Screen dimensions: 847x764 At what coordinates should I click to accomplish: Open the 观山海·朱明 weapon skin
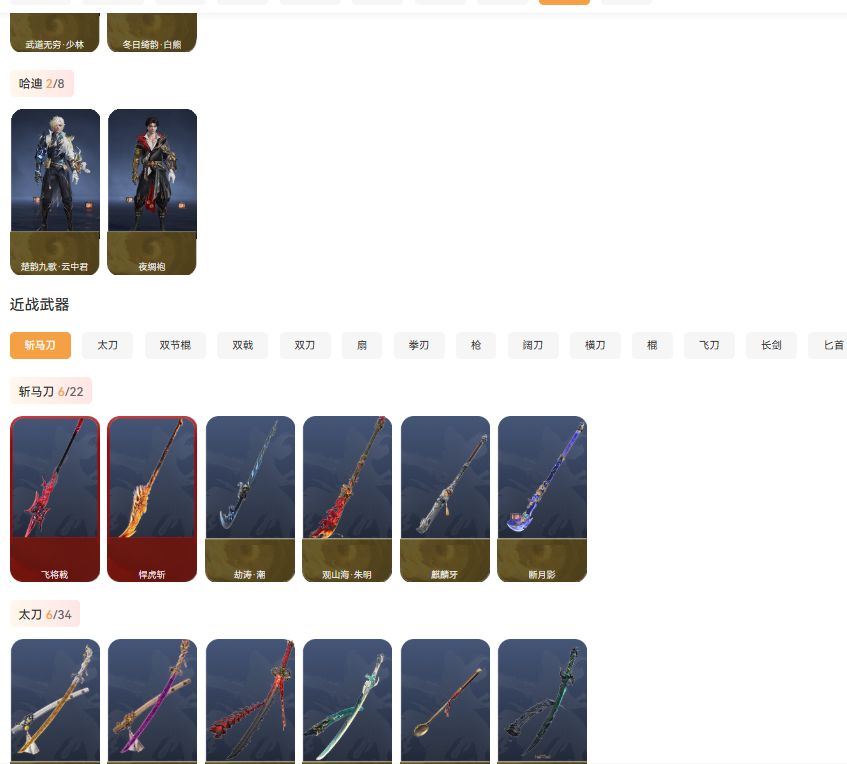click(347, 499)
